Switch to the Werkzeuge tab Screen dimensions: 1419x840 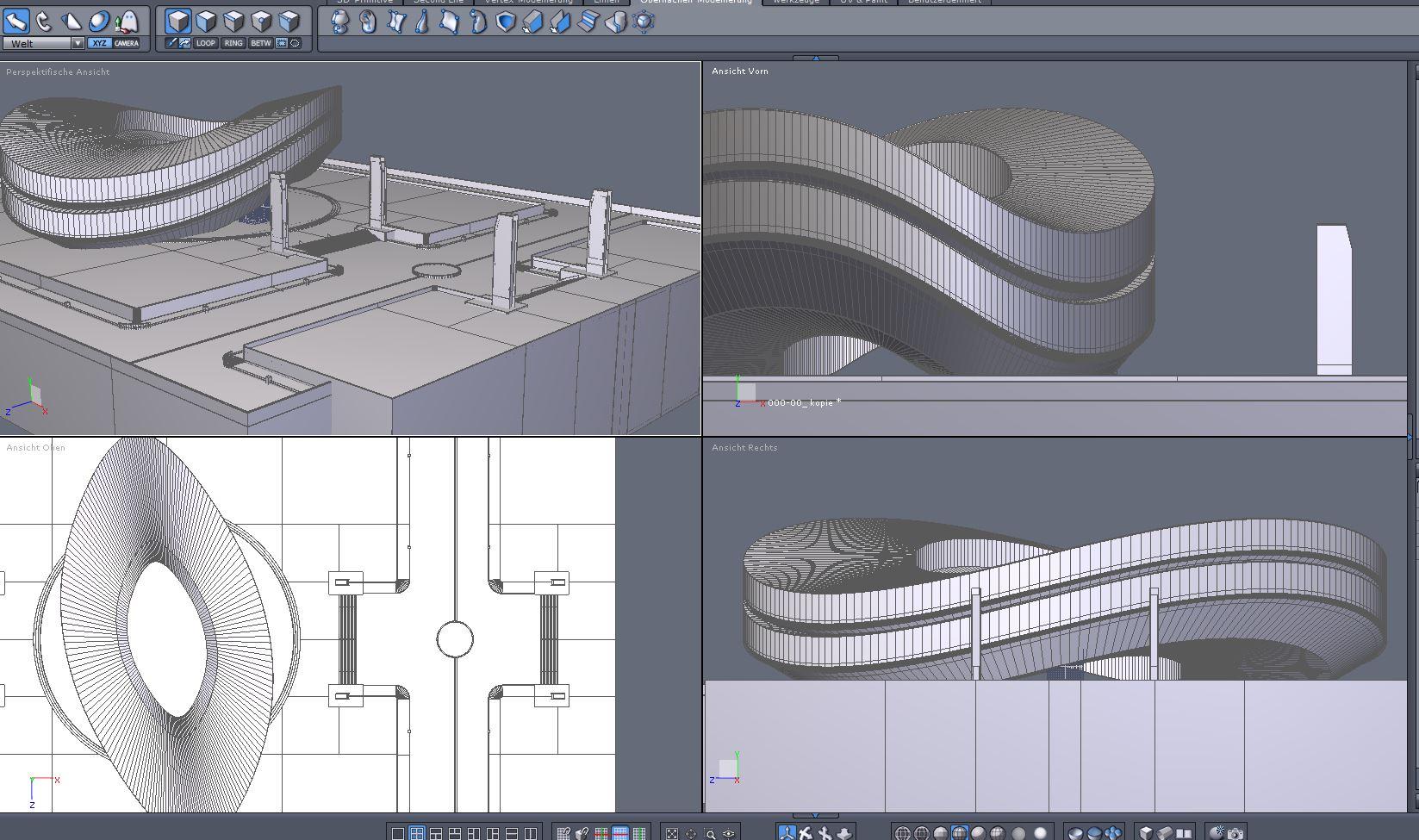(795, 2)
